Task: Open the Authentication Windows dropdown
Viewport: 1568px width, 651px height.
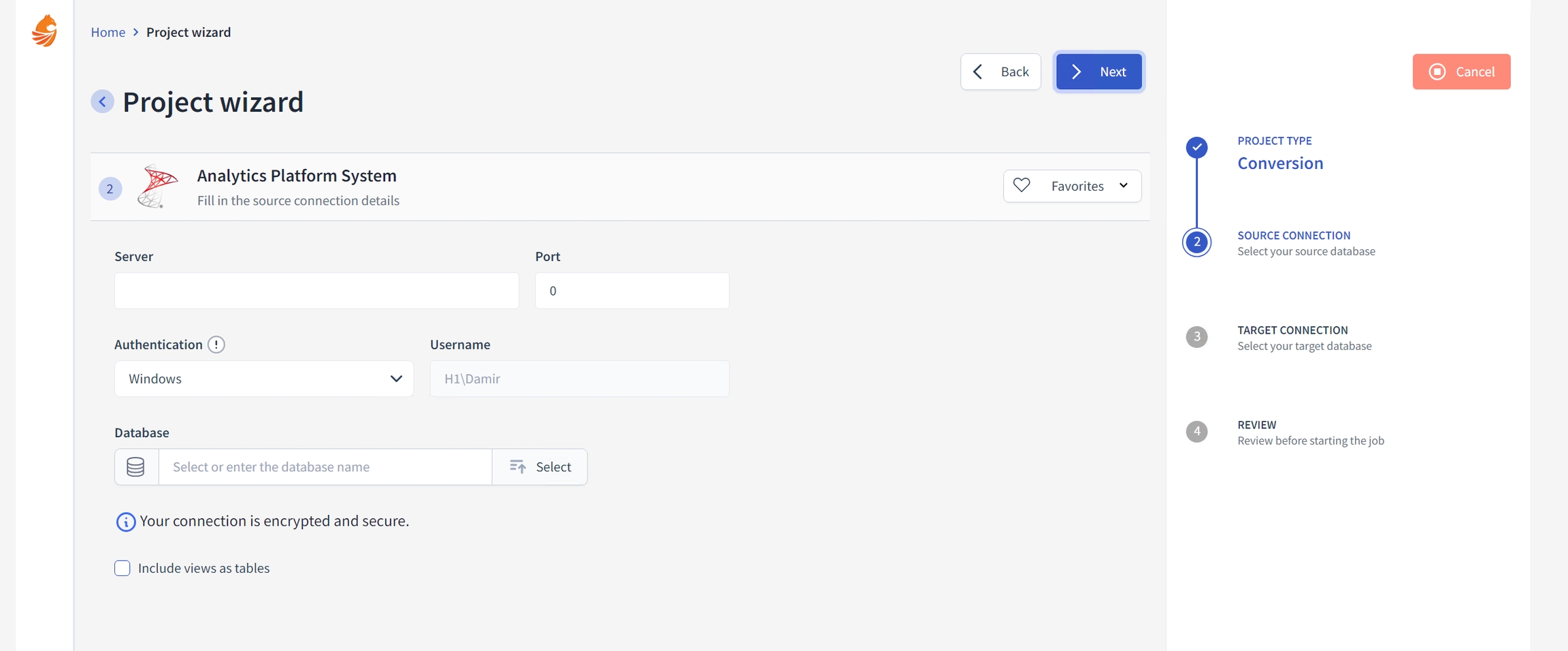Action: [263, 379]
